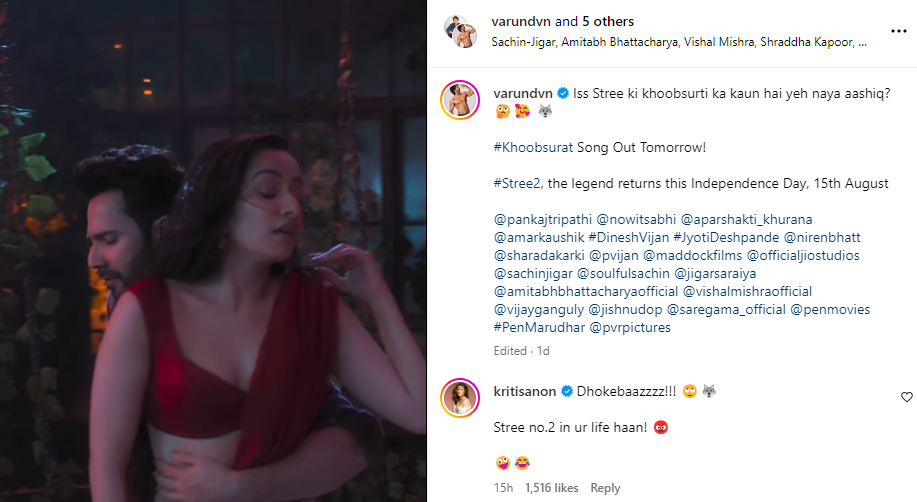View the 1,516 likes on comment
Viewport: 917px width, 502px height.
coord(551,488)
